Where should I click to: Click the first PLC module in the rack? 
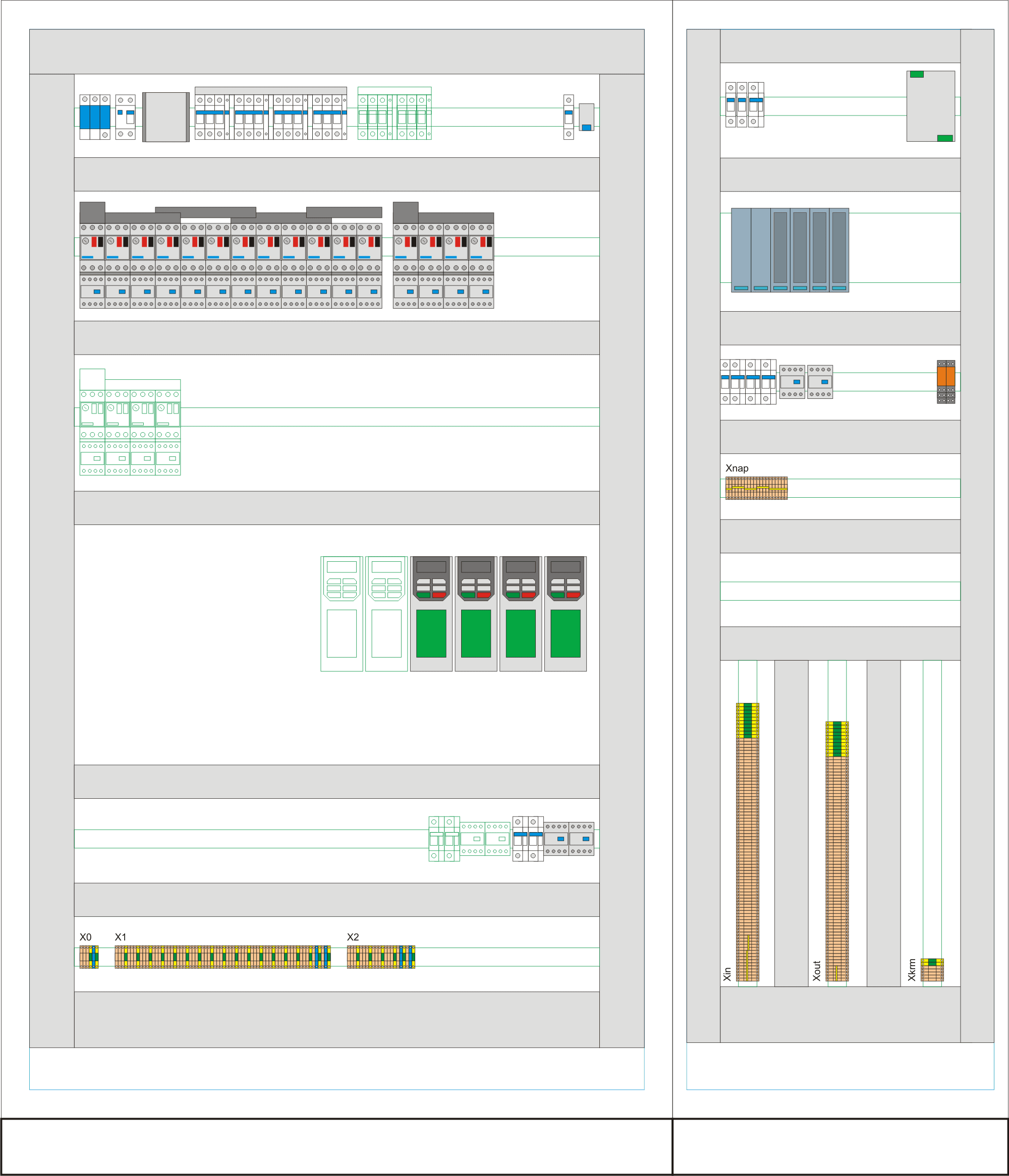coord(741,250)
